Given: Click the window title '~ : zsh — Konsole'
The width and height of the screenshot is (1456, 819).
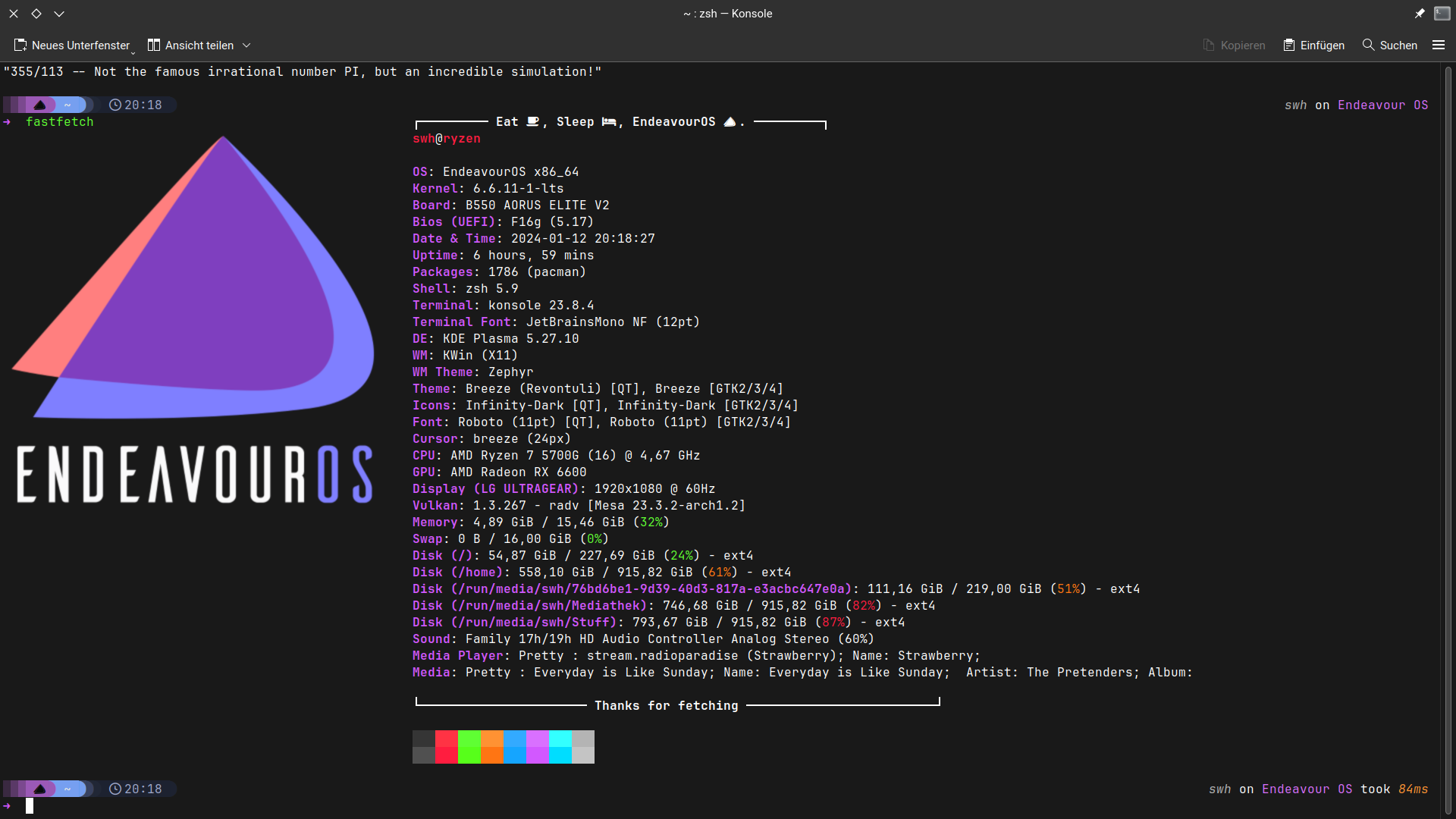Looking at the screenshot, I should coord(727,14).
